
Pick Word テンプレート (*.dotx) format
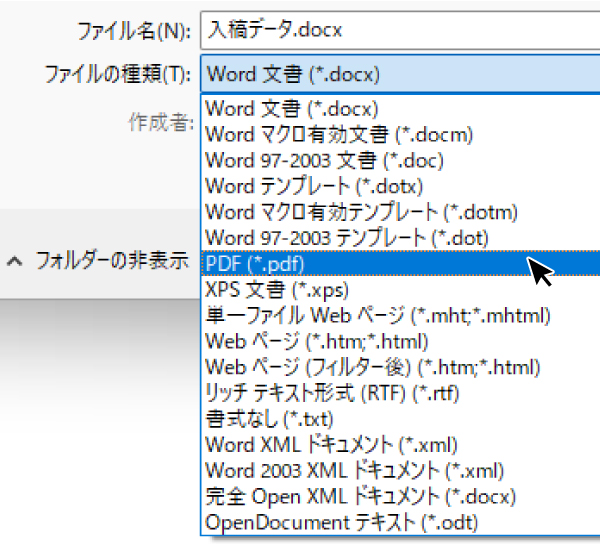pyautogui.click(x=314, y=186)
